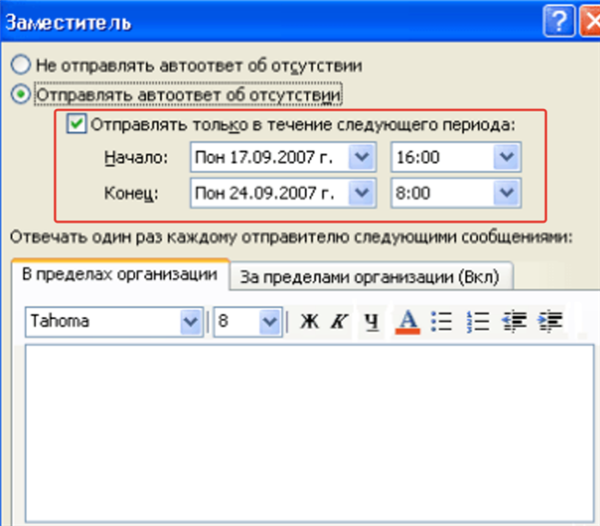Click the 'Конец:' label
Screen dimensions: 600x526
[x=131, y=194]
